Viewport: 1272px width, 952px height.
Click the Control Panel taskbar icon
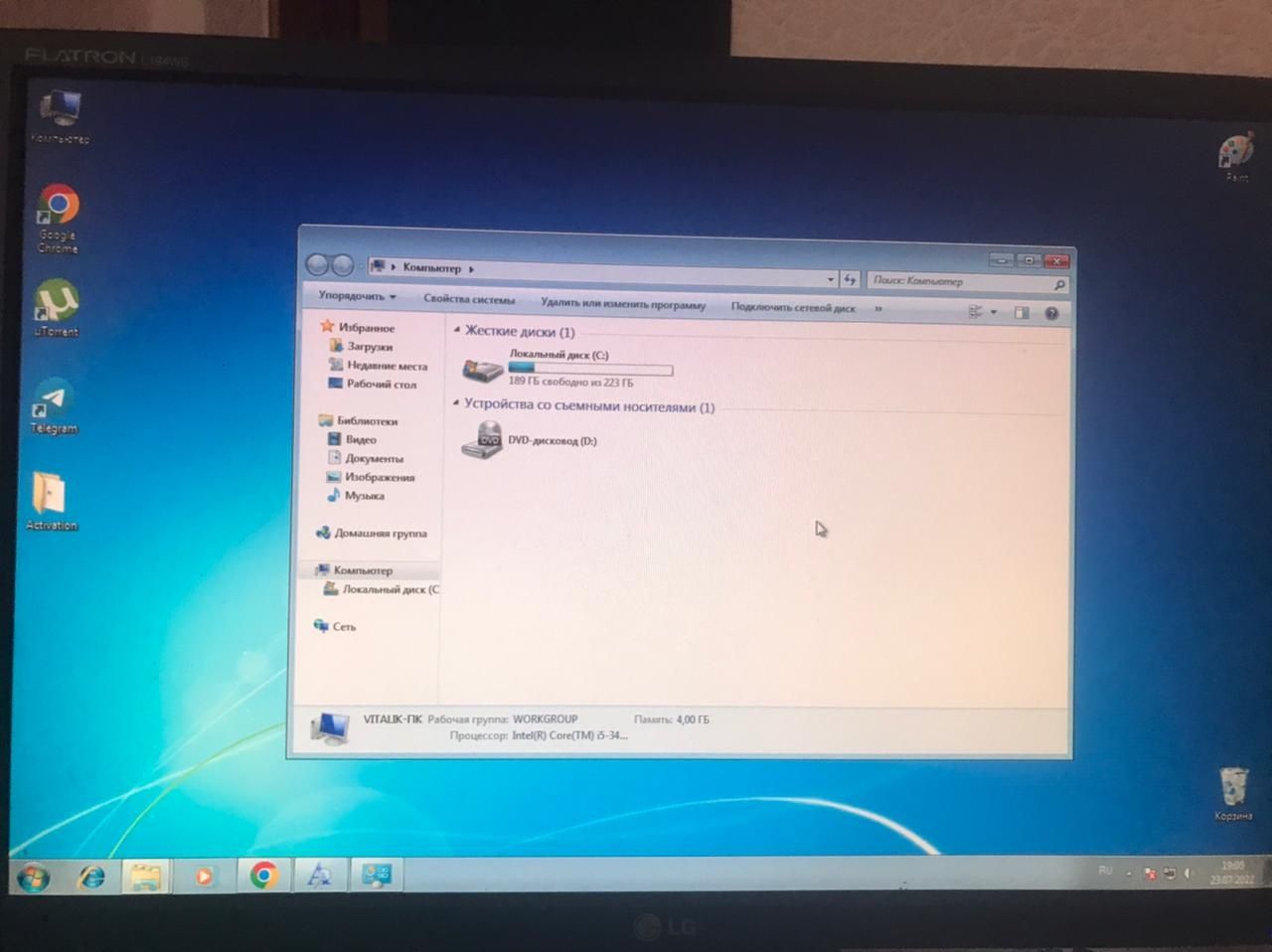[377, 874]
